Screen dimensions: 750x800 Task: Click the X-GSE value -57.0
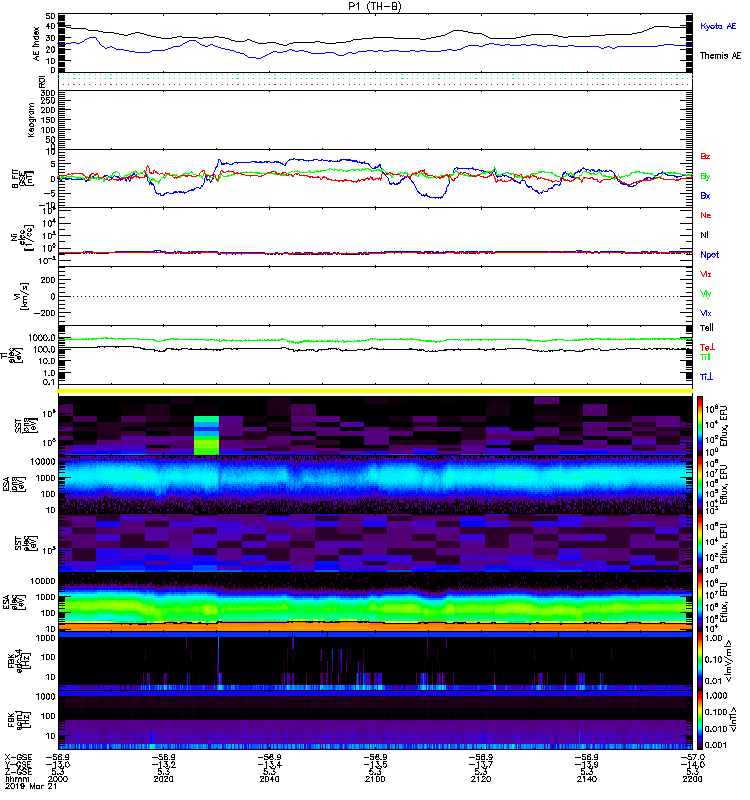692,757
